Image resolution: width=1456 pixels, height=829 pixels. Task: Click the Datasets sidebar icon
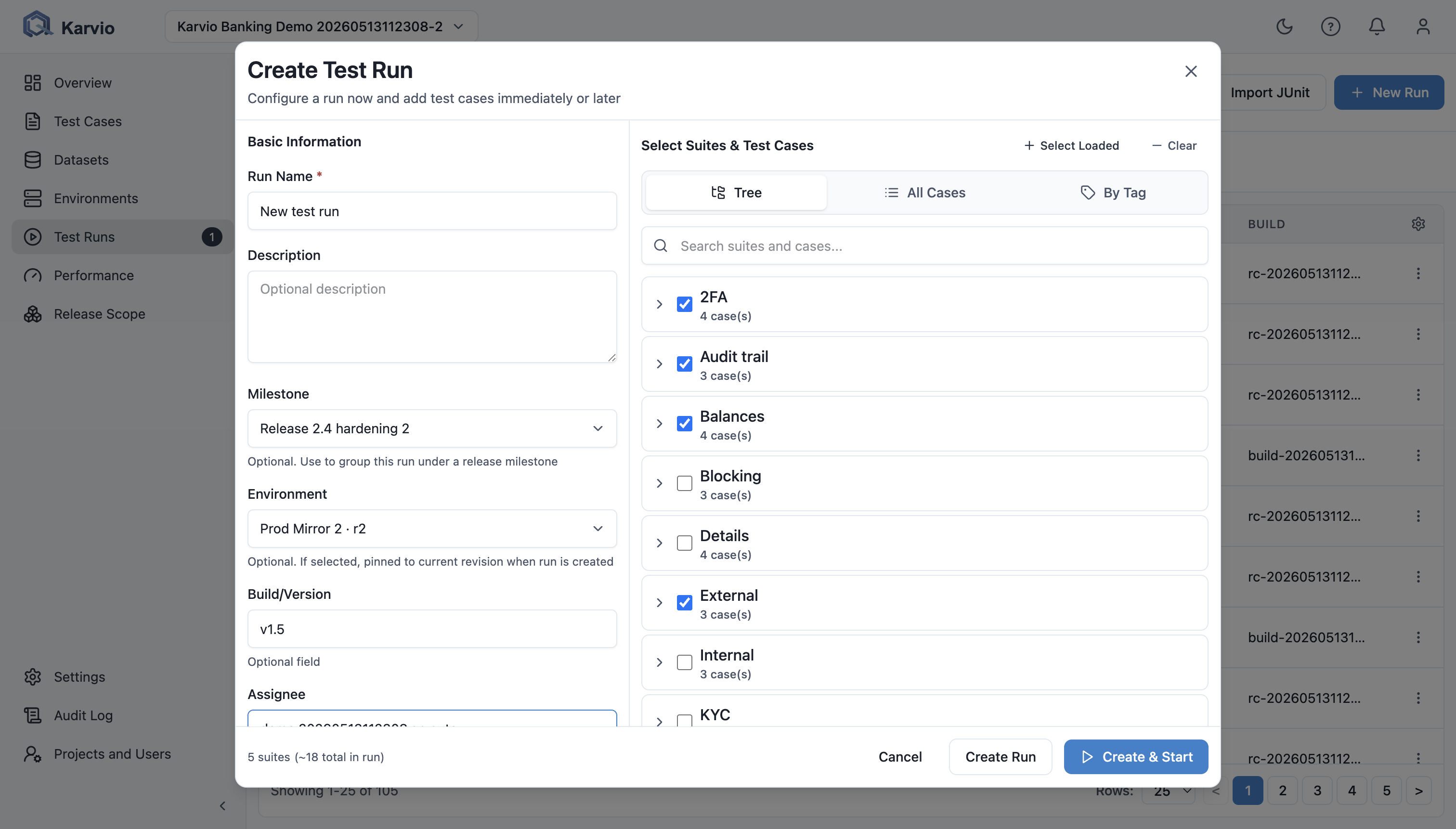coord(32,160)
